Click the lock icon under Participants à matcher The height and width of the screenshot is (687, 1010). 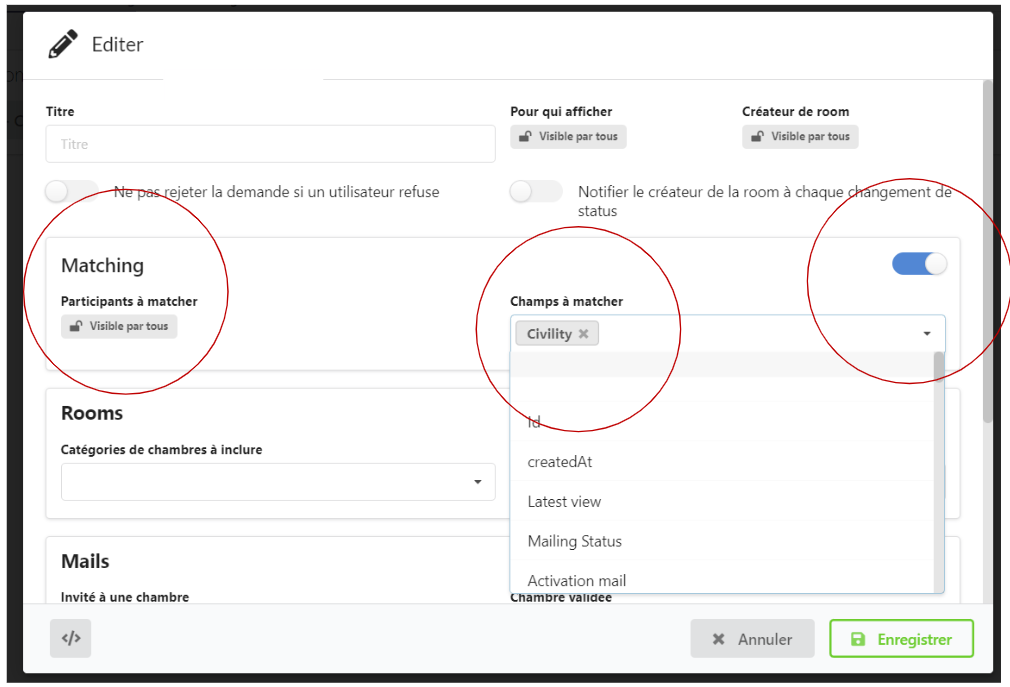tap(74, 327)
